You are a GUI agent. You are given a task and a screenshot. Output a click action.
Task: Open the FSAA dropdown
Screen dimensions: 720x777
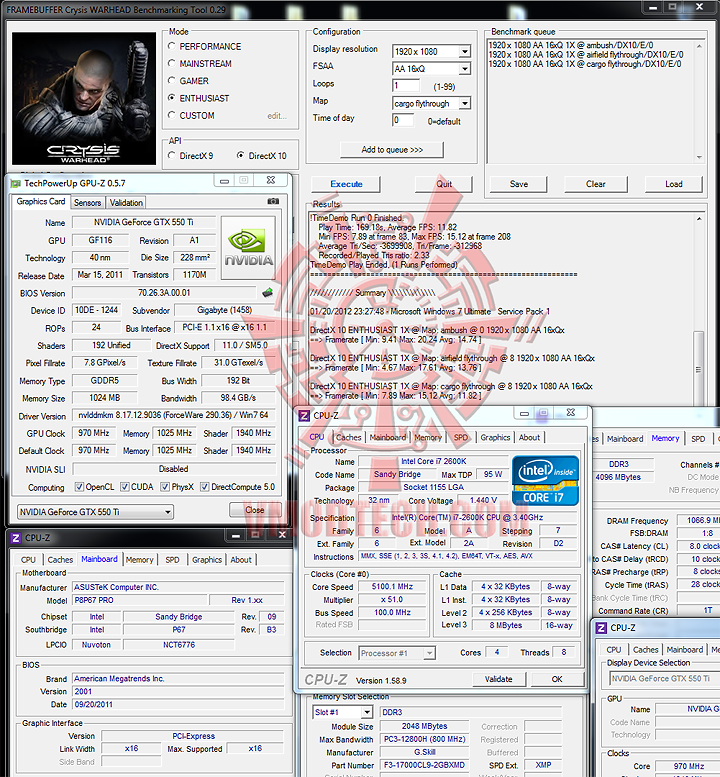(464, 69)
